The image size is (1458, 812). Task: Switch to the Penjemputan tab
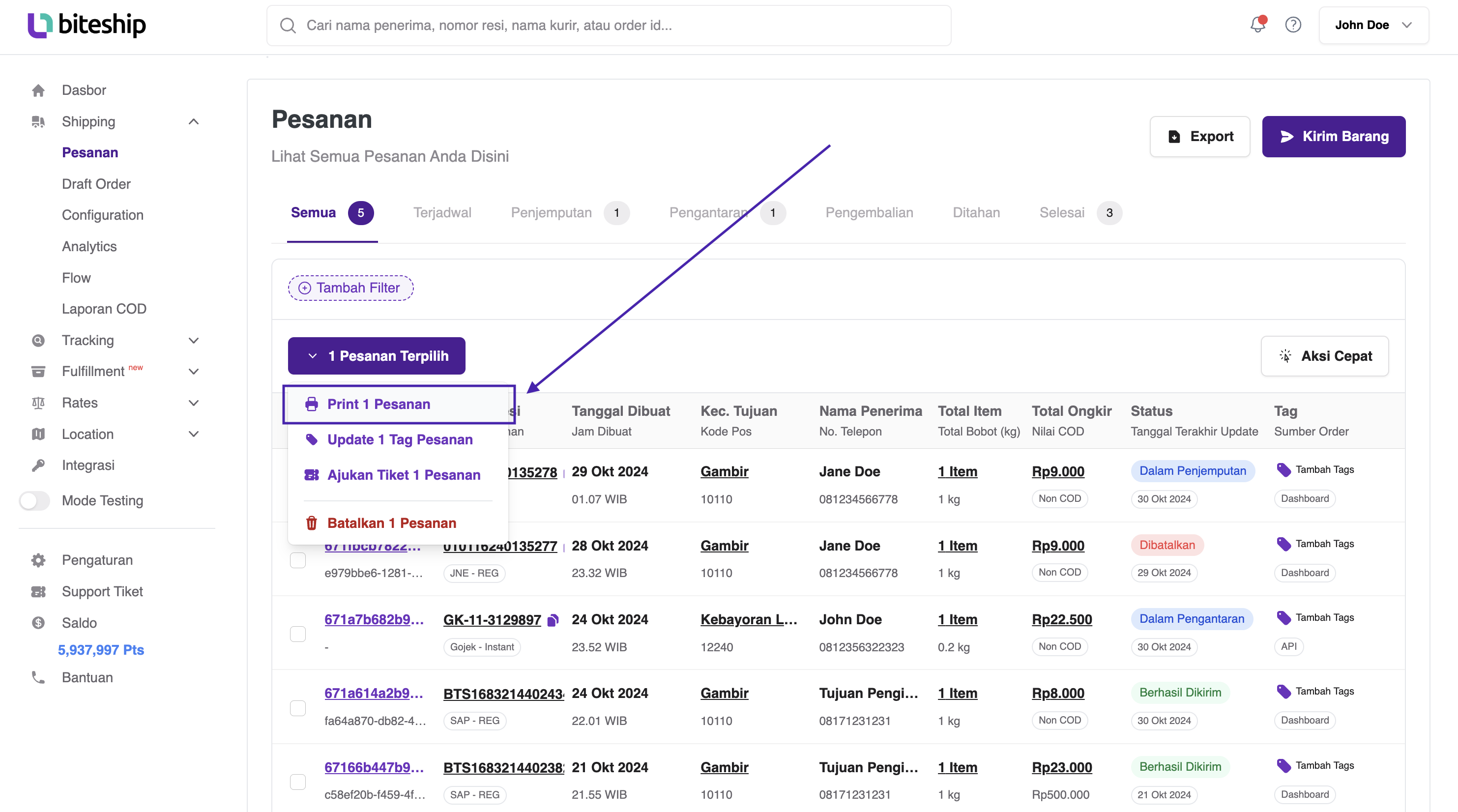pos(569,213)
